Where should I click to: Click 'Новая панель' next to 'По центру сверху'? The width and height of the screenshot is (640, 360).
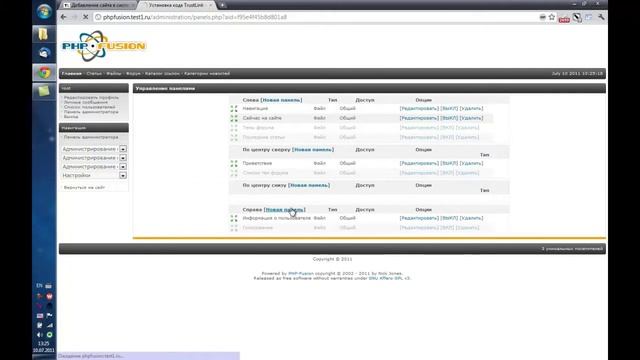313,150
